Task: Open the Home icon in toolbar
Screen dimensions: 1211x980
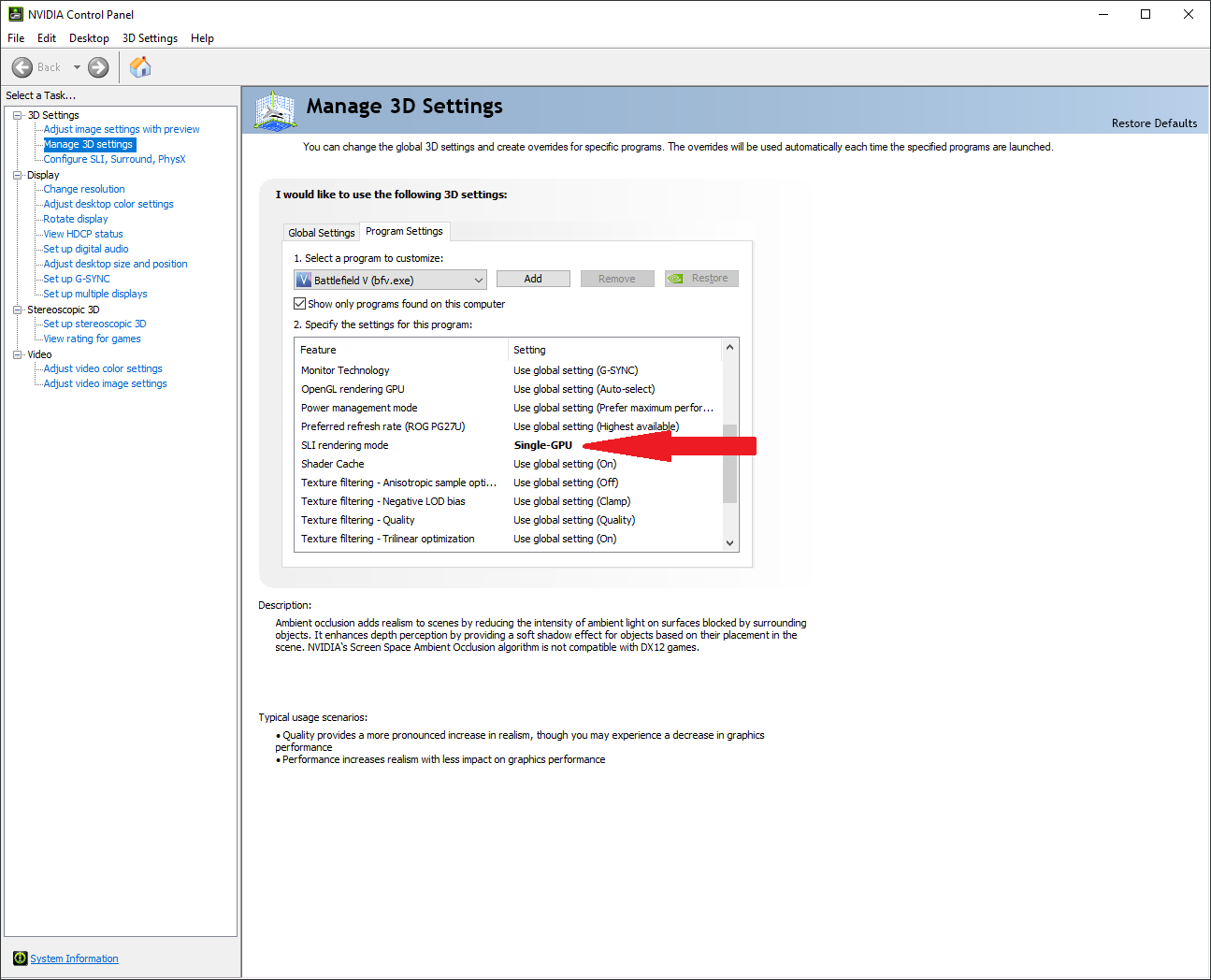Action: click(140, 67)
